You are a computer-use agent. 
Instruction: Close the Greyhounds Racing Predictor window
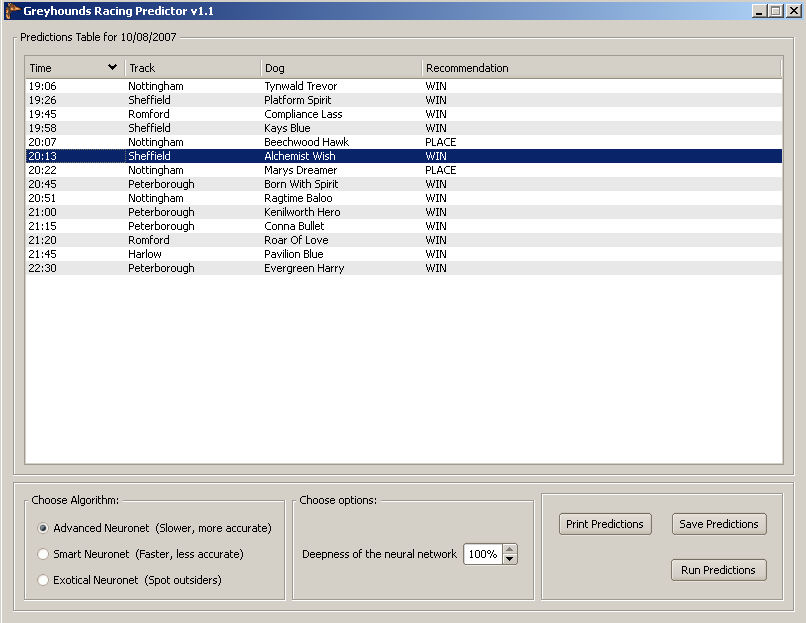click(x=793, y=11)
